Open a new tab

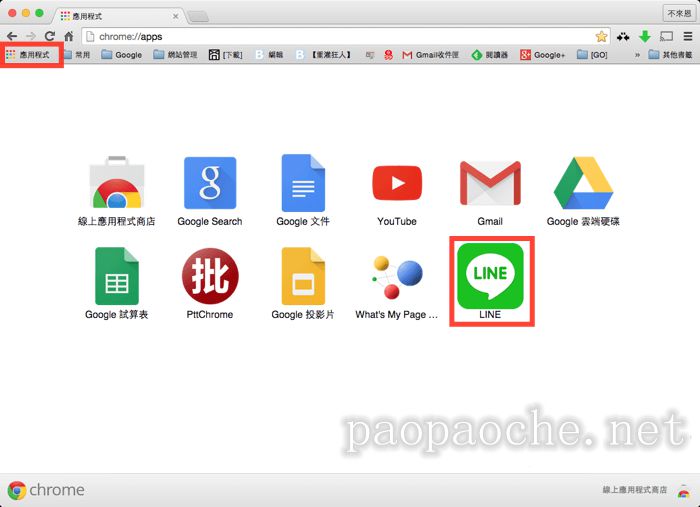[198, 17]
